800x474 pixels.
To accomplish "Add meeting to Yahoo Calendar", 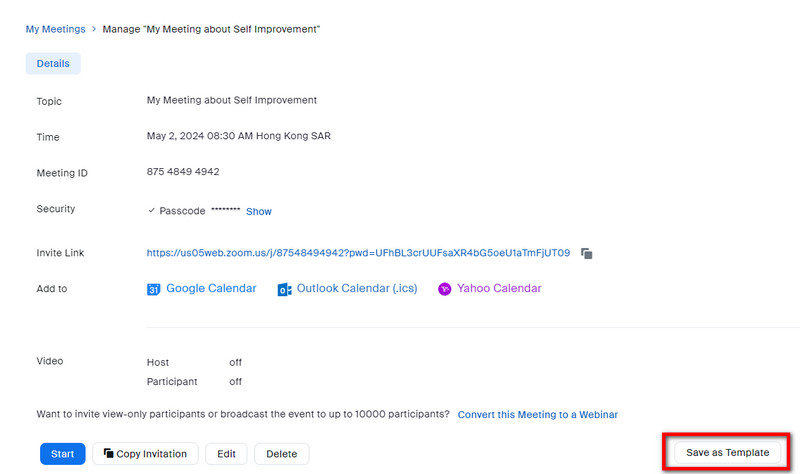I will pyautogui.click(x=499, y=288).
